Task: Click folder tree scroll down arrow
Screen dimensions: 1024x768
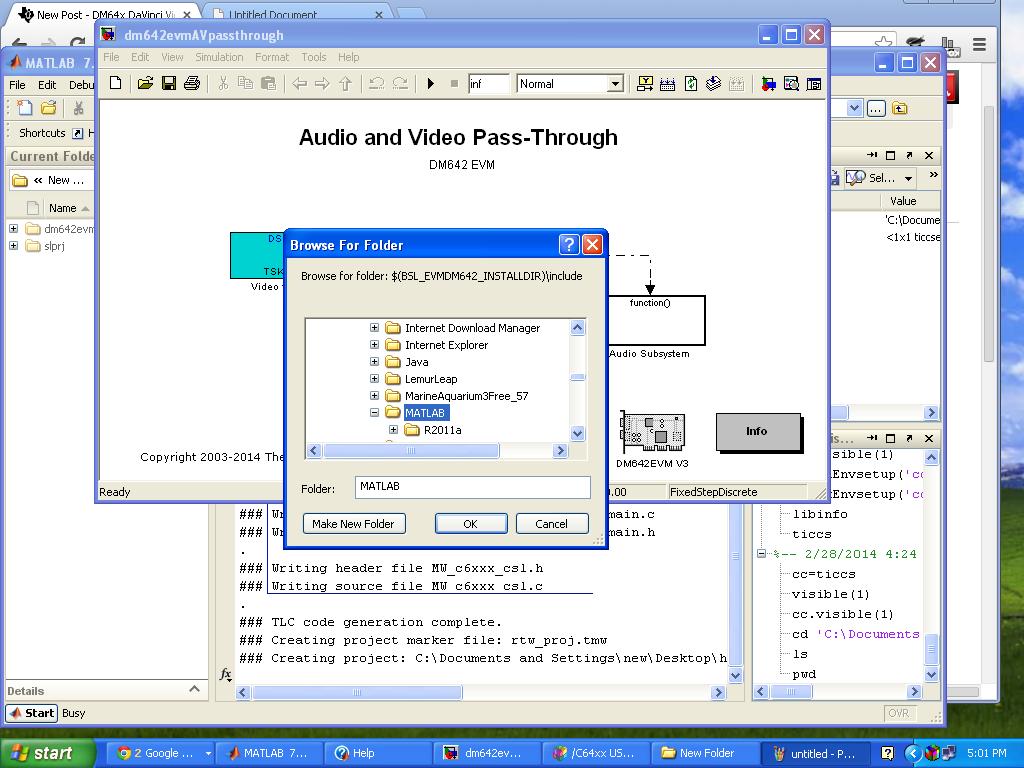Action: 577,432
